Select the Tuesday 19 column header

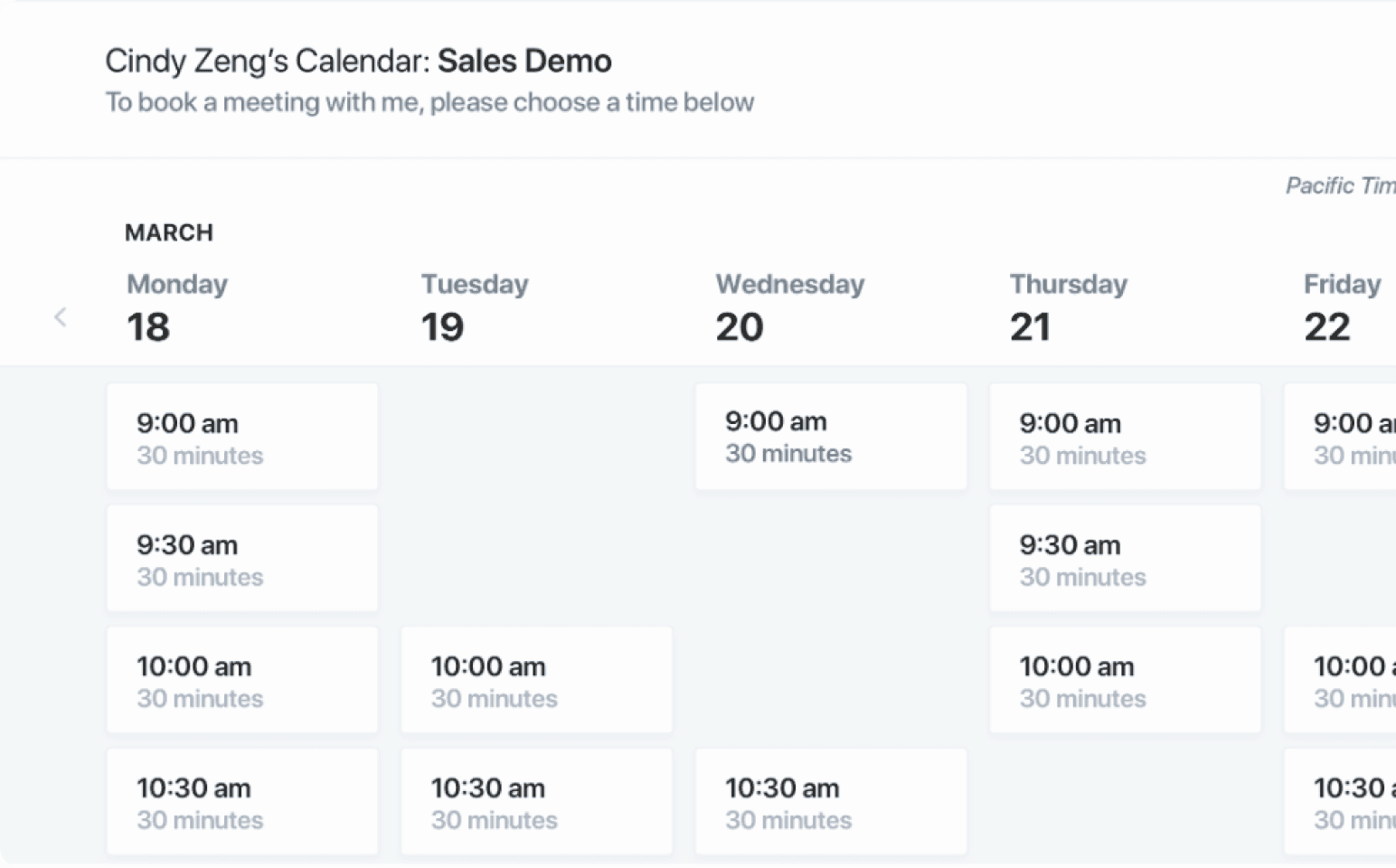[x=475, y=307]
